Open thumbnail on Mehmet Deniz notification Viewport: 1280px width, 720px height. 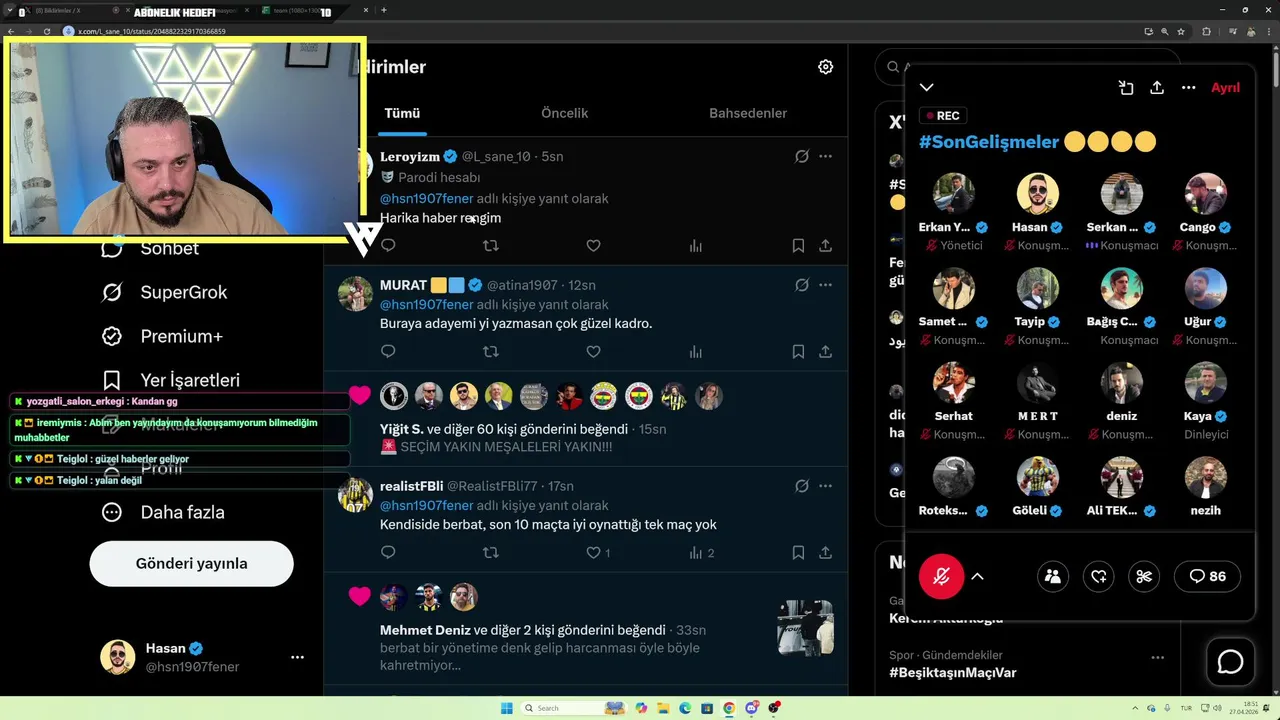(x=806, y=628)
